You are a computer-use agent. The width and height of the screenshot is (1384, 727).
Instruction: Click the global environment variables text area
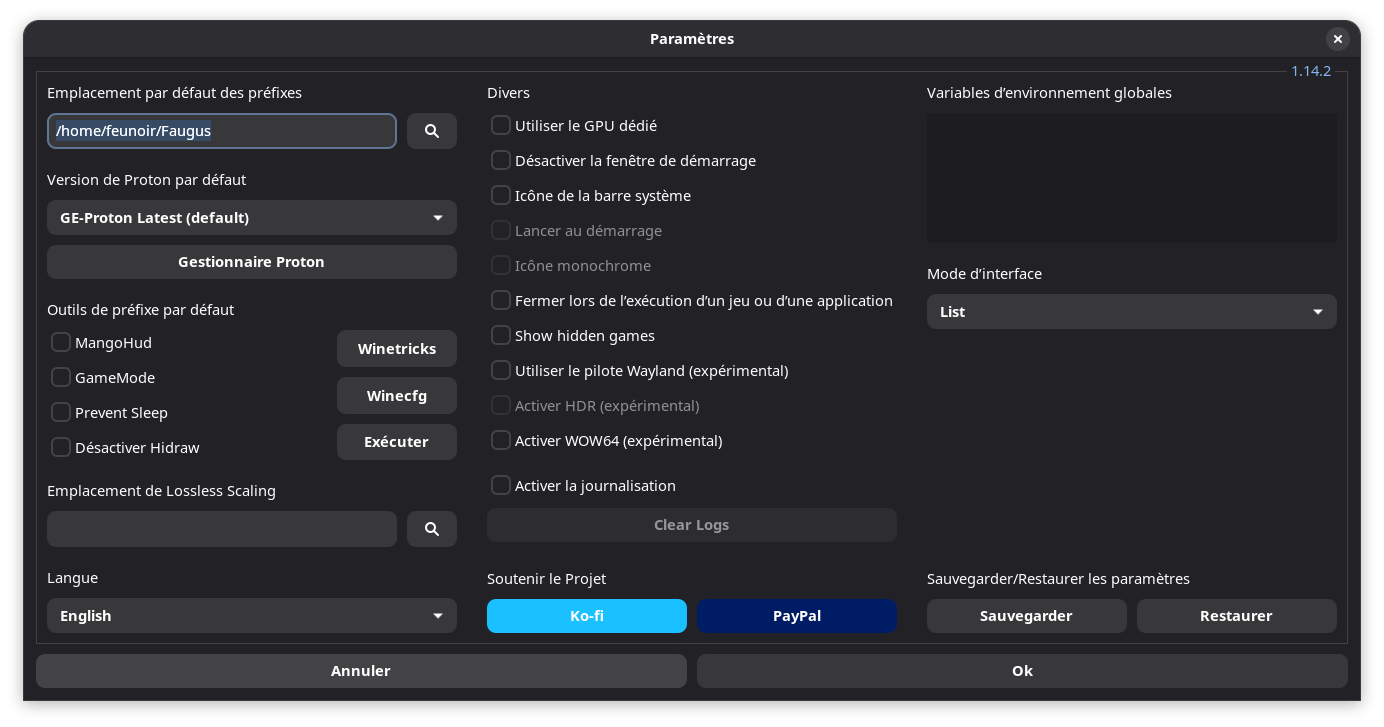pyautogui.click(x=1131, y=178)
